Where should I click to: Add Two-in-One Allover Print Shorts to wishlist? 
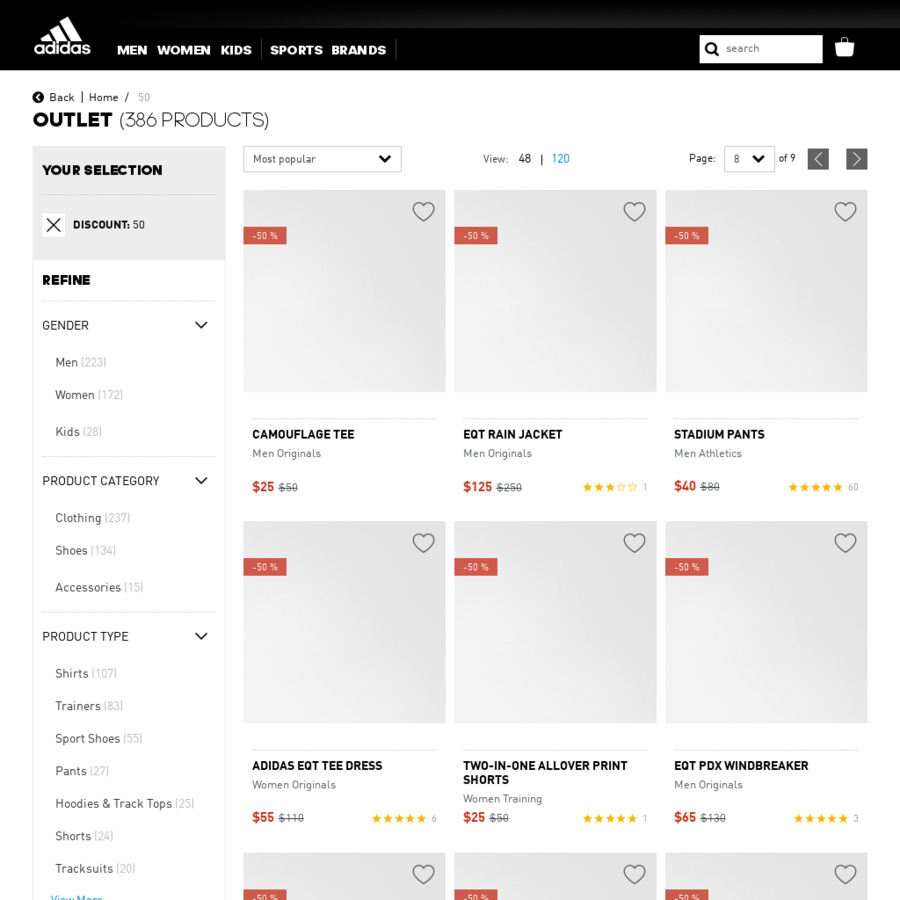634,543
